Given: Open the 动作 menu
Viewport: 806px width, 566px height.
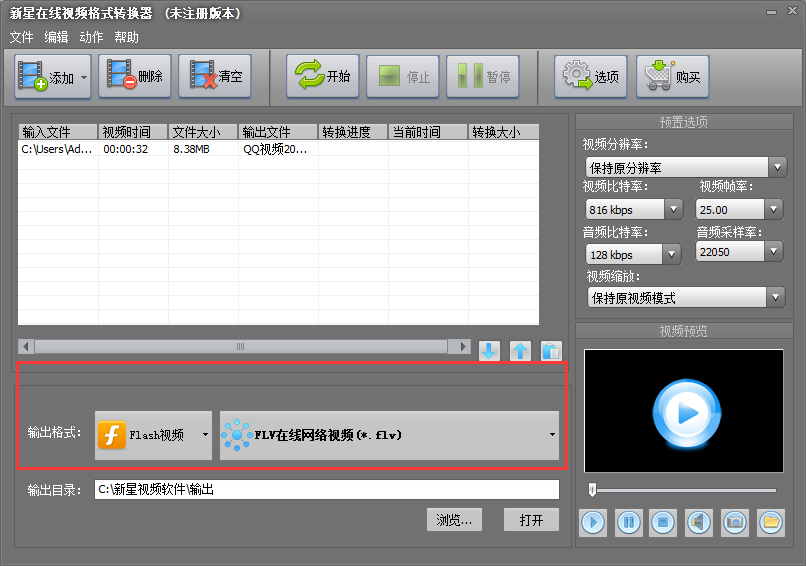Looking at the screenshot, I should [x=91, y=38].
